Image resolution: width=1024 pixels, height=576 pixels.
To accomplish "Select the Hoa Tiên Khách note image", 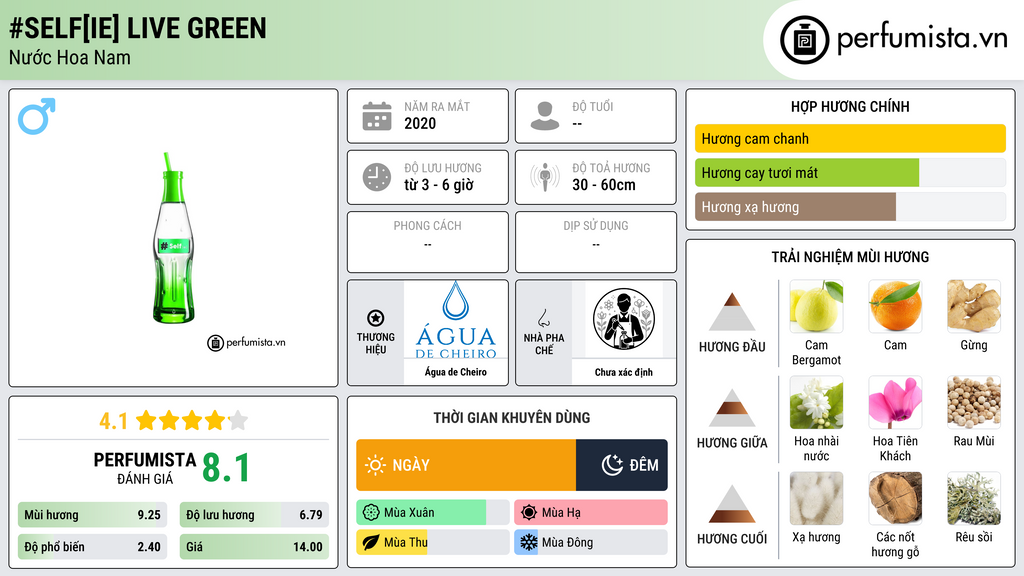I will point(895,402).
